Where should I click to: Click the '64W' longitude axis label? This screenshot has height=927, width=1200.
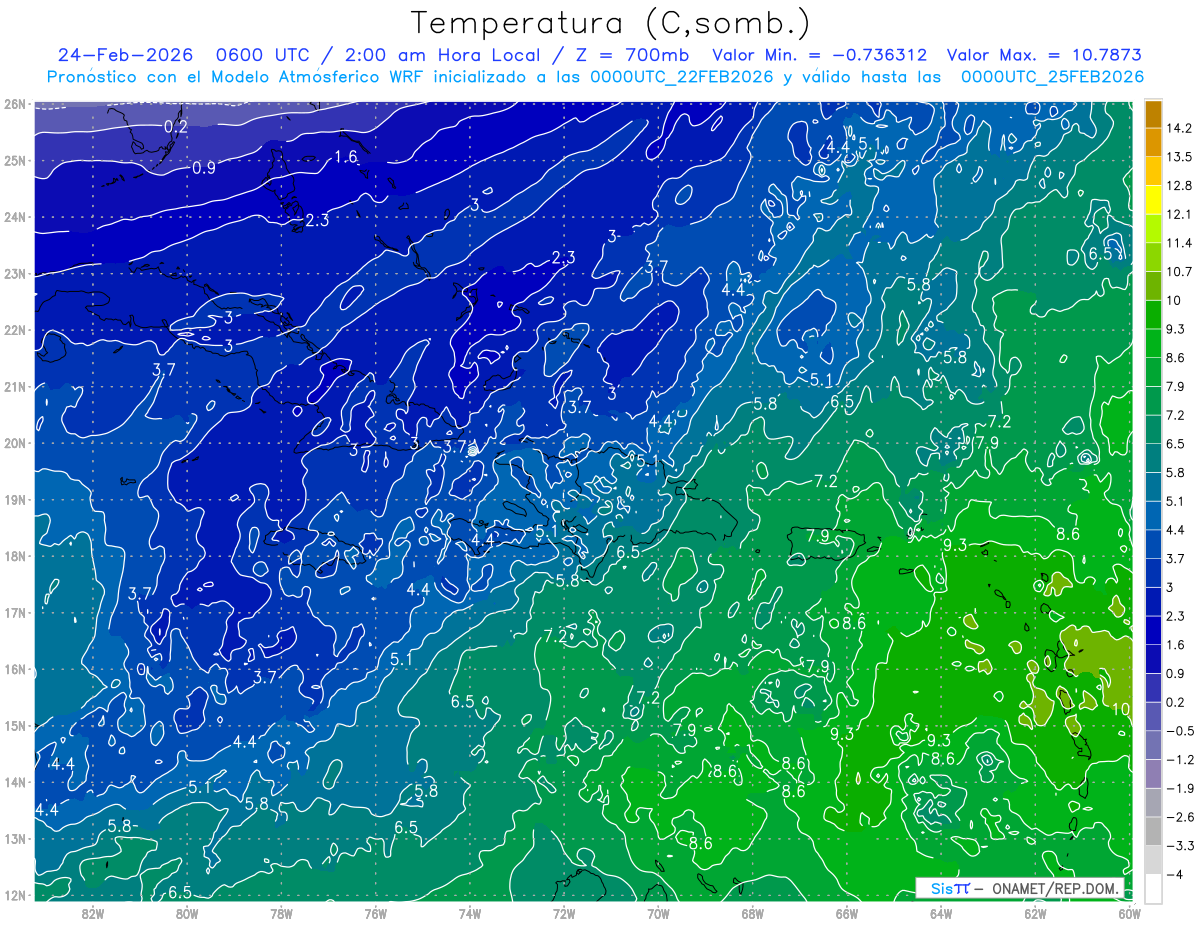click(940, 913)
